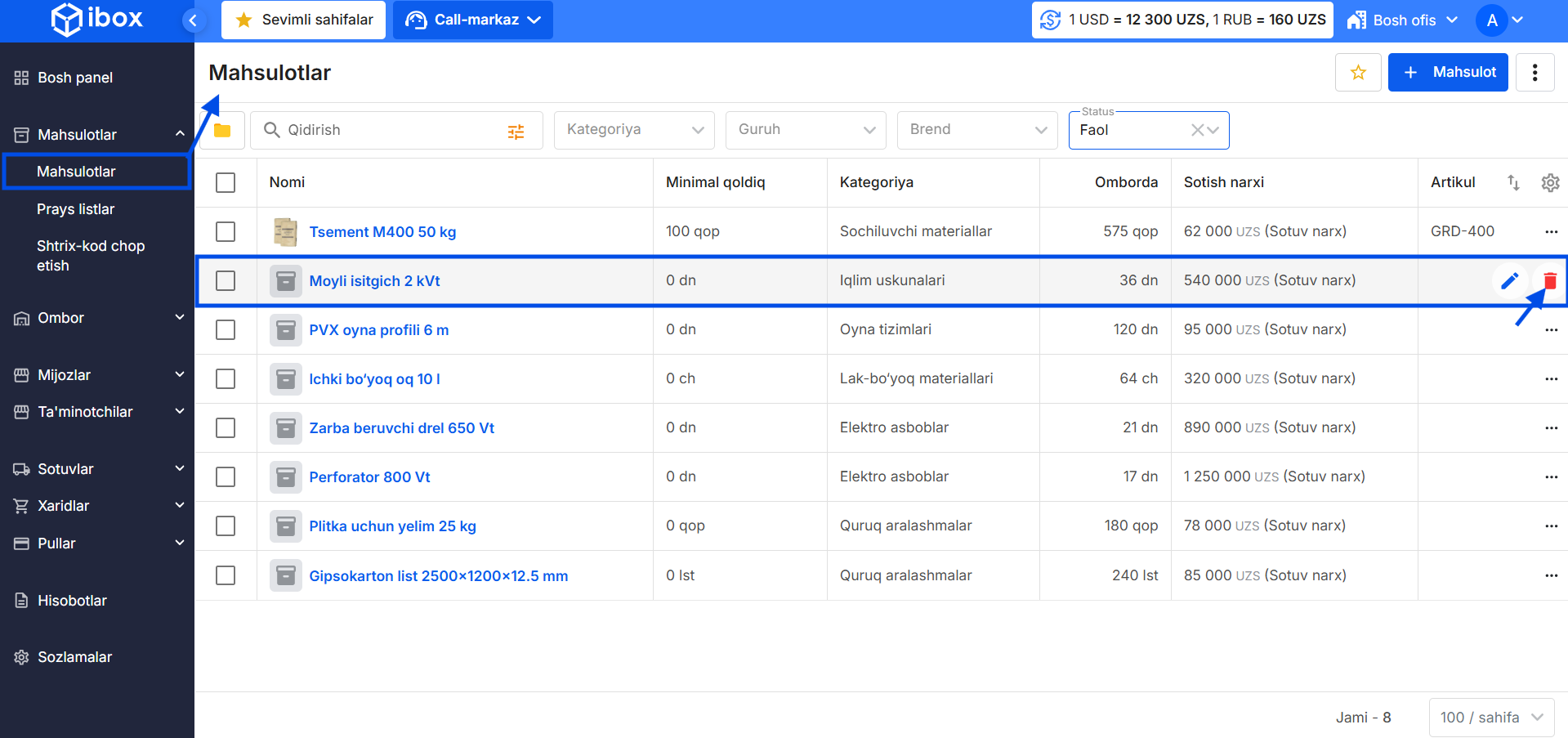Screen dimensions: 1568x738
Task: Select the Perforator 800 Vt checkbox
Action: (x=226, y=477)
